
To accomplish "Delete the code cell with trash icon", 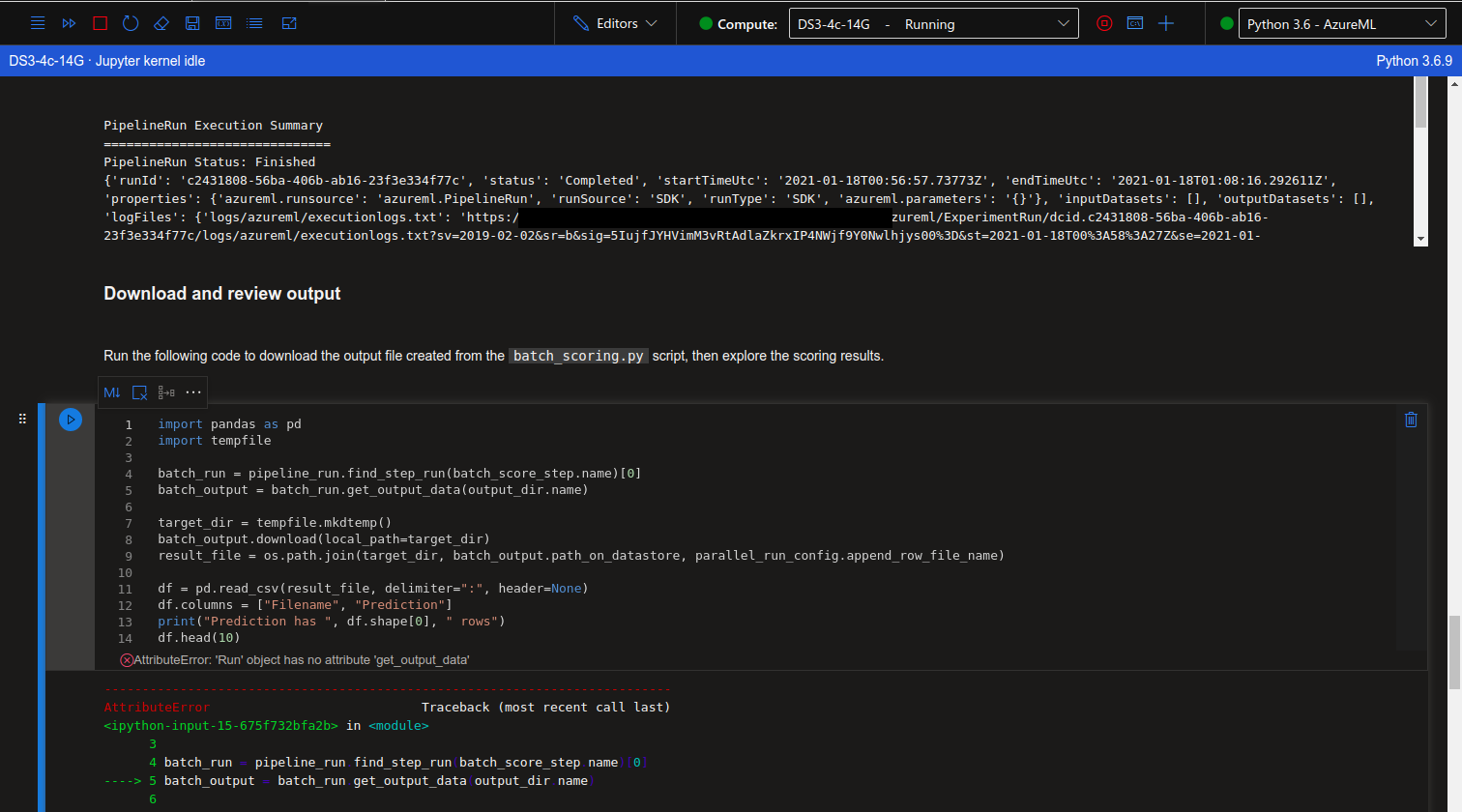I will click(x=1411, y=420).
